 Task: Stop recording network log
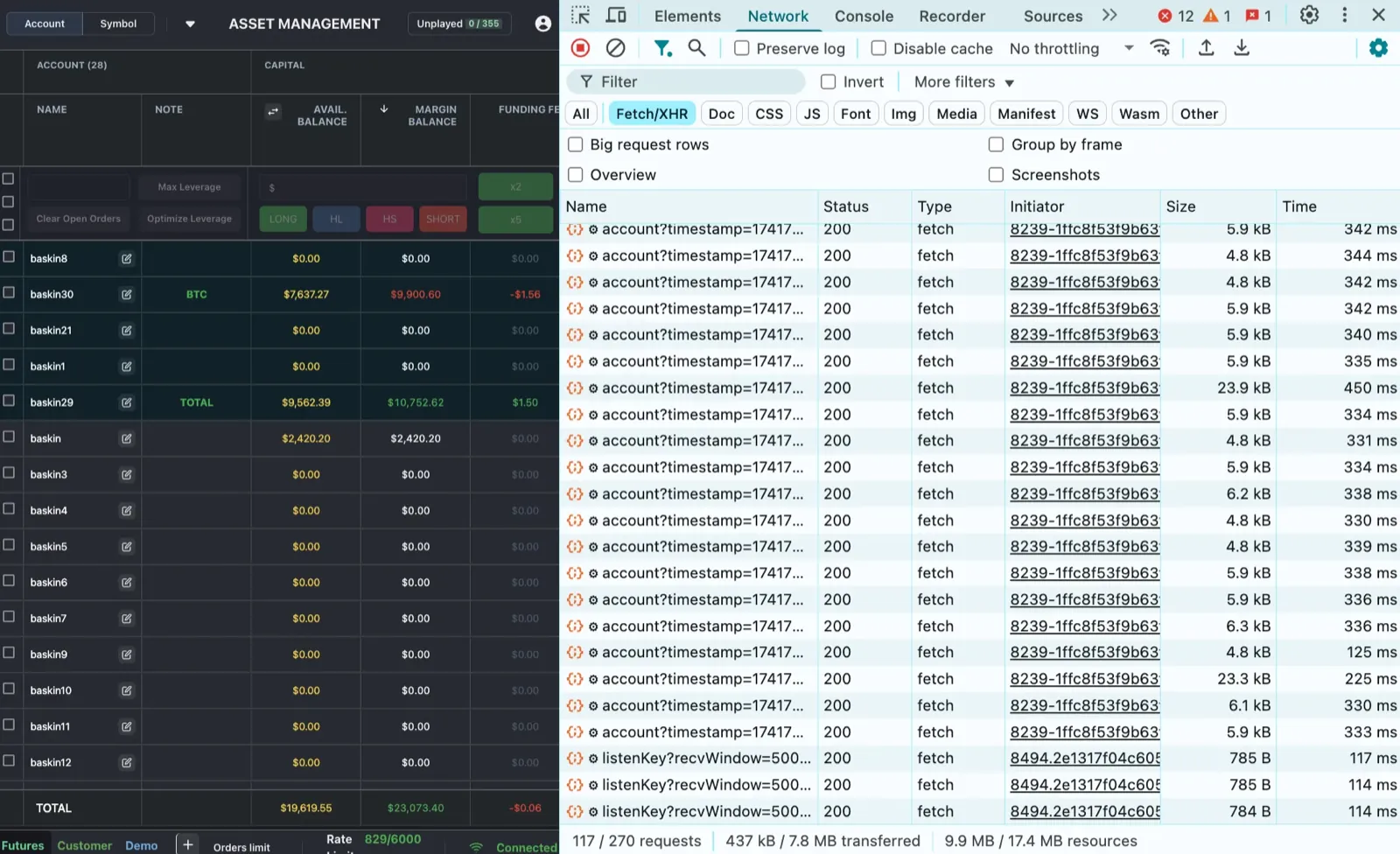580,48
